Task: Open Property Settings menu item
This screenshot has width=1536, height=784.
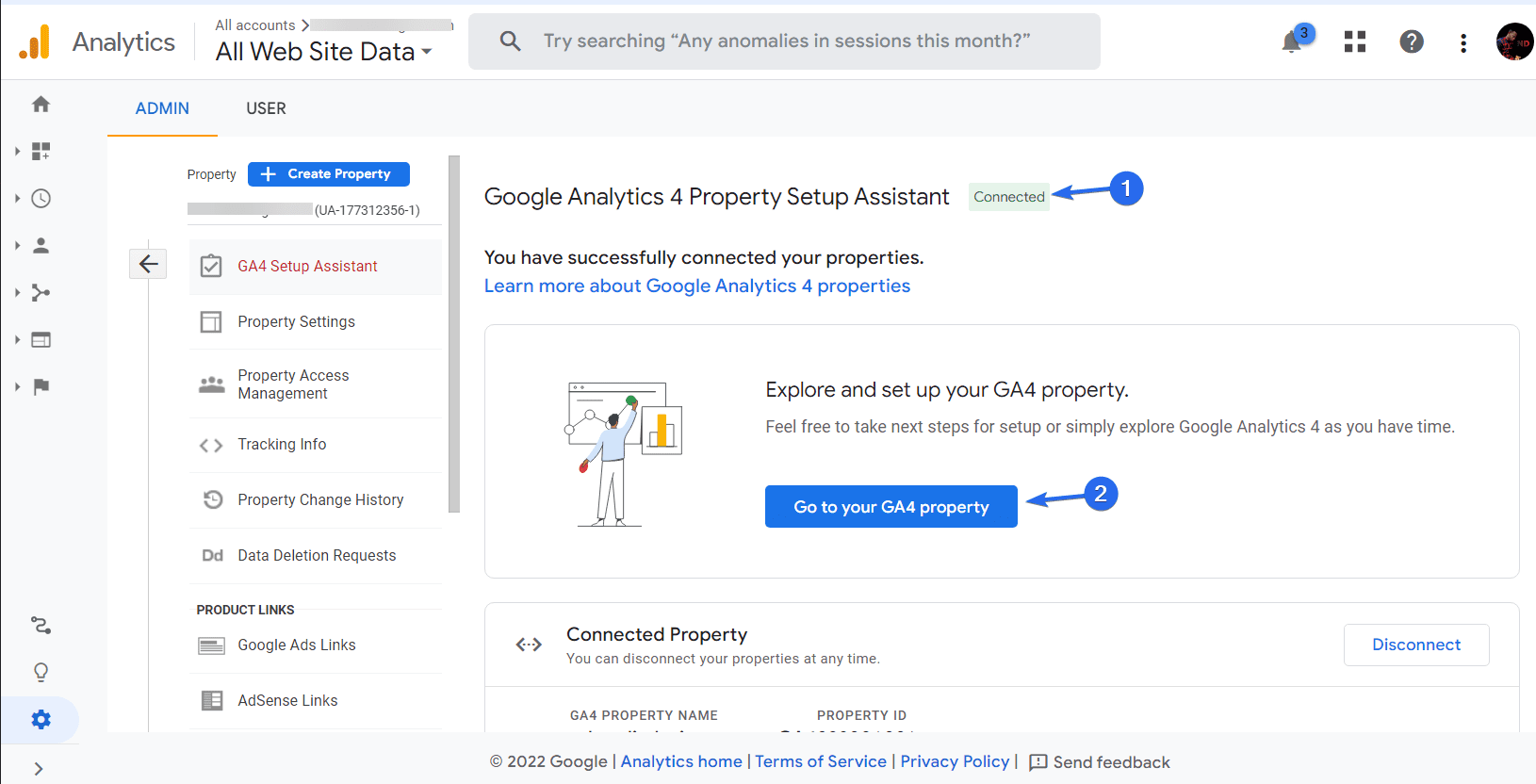Action: tap(315, 322)
